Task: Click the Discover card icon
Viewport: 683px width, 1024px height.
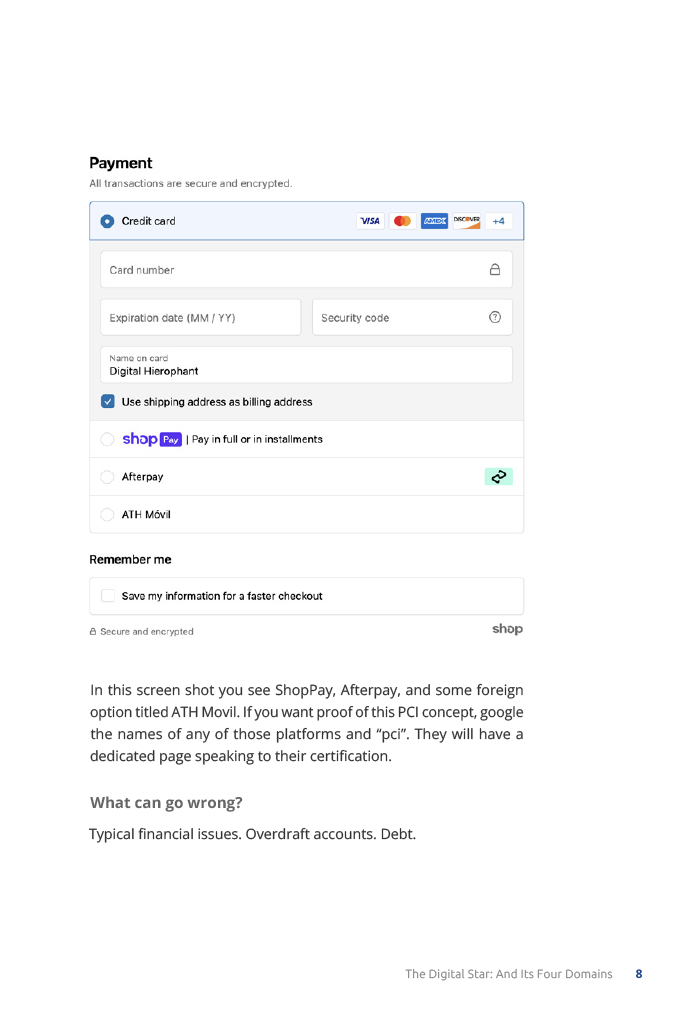Action: pyautogui.click(x=466, y=221)
